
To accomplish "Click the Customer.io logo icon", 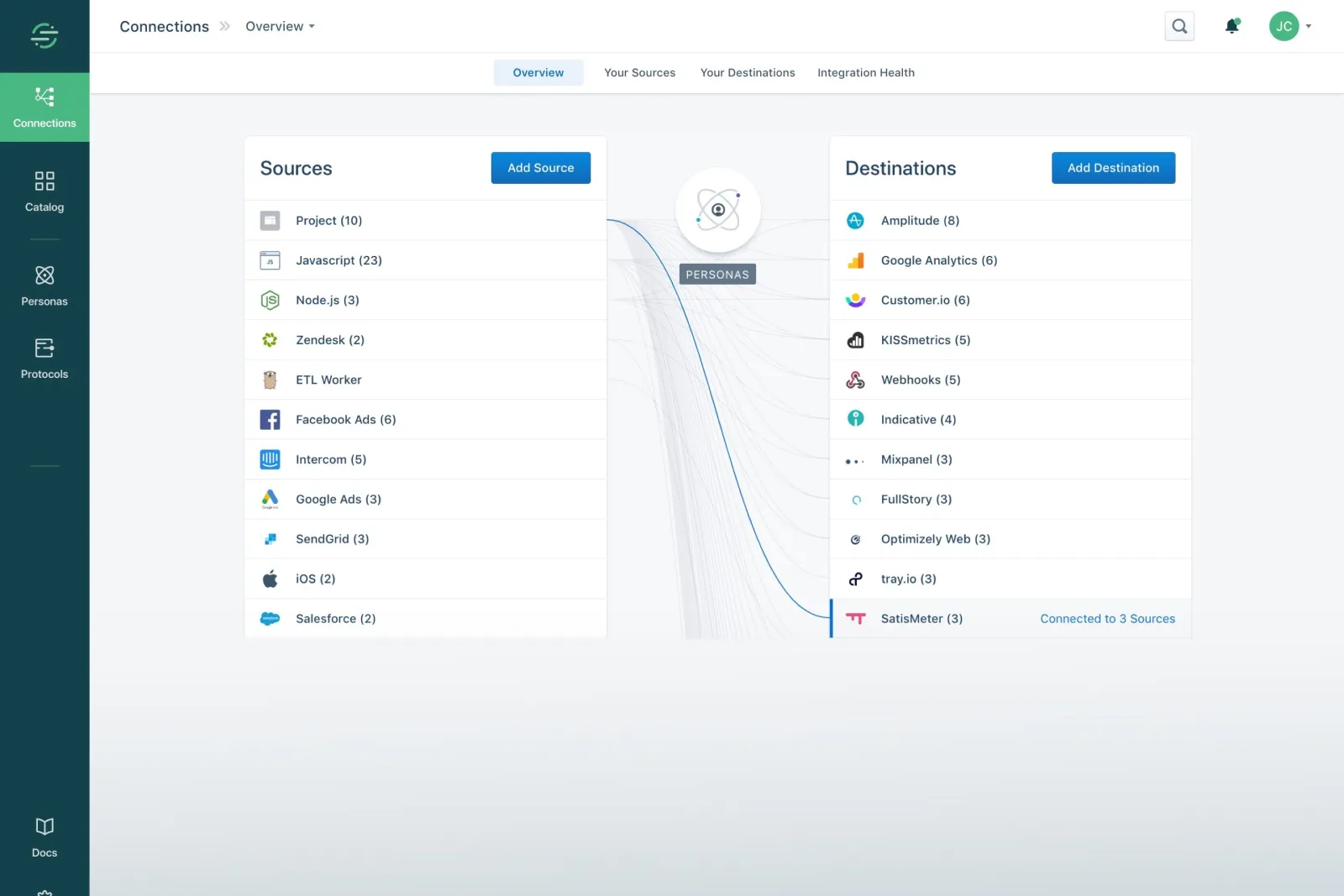I will pos(855,300).
